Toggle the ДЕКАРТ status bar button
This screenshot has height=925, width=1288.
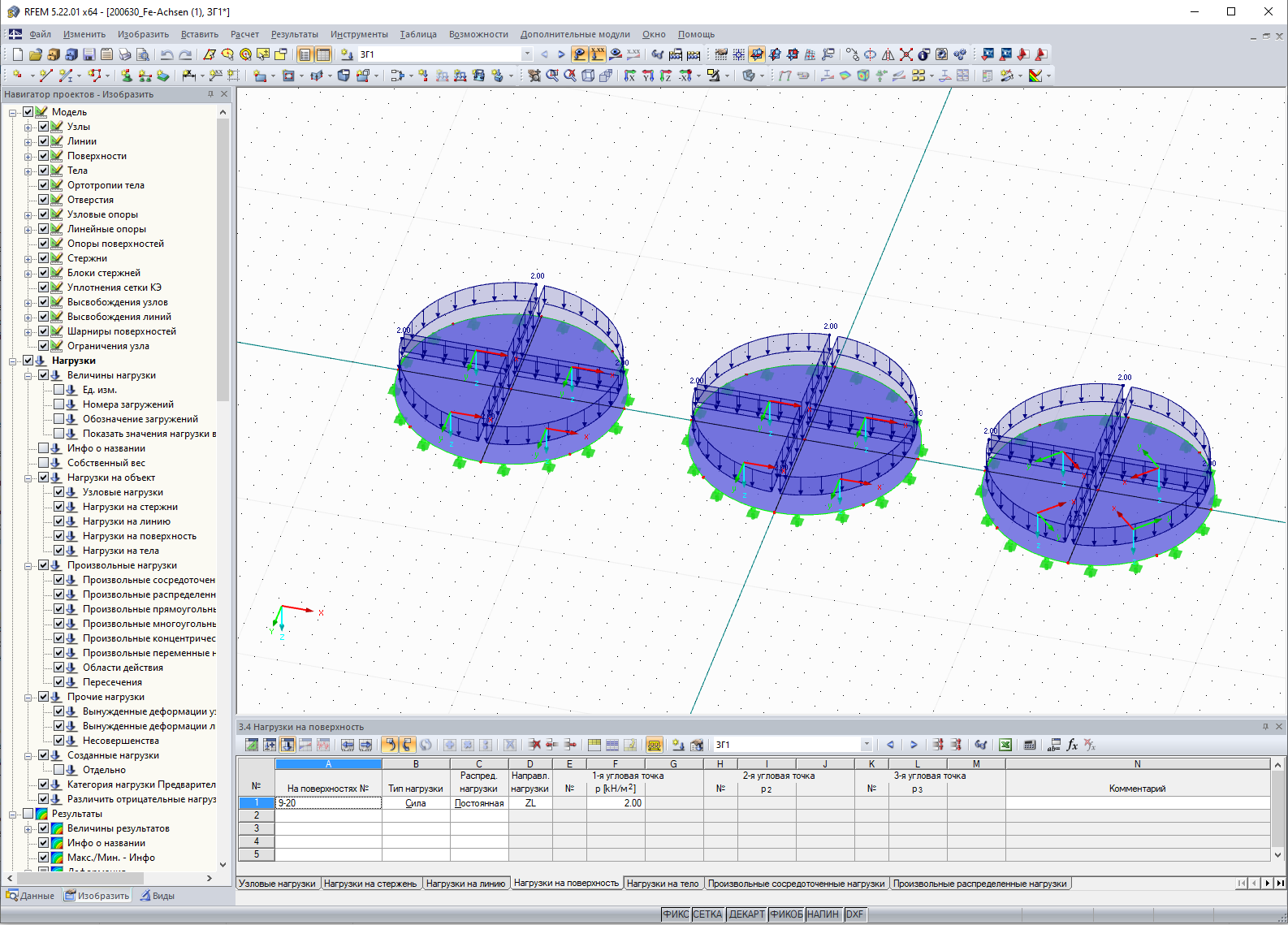[x=746, y=914]
